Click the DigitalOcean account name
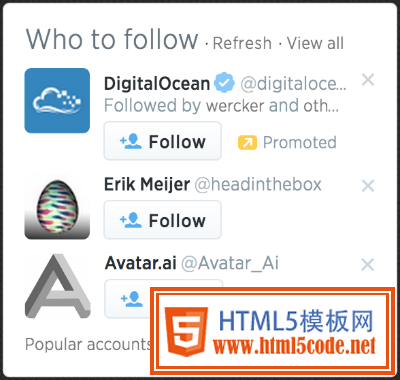The image size is (400, 380). [157, 83]
